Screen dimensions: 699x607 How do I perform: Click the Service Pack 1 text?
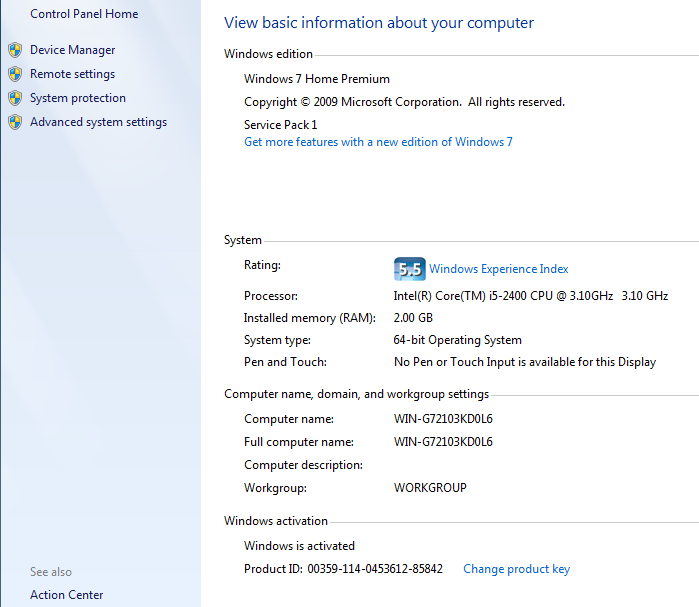click(281, 125)
